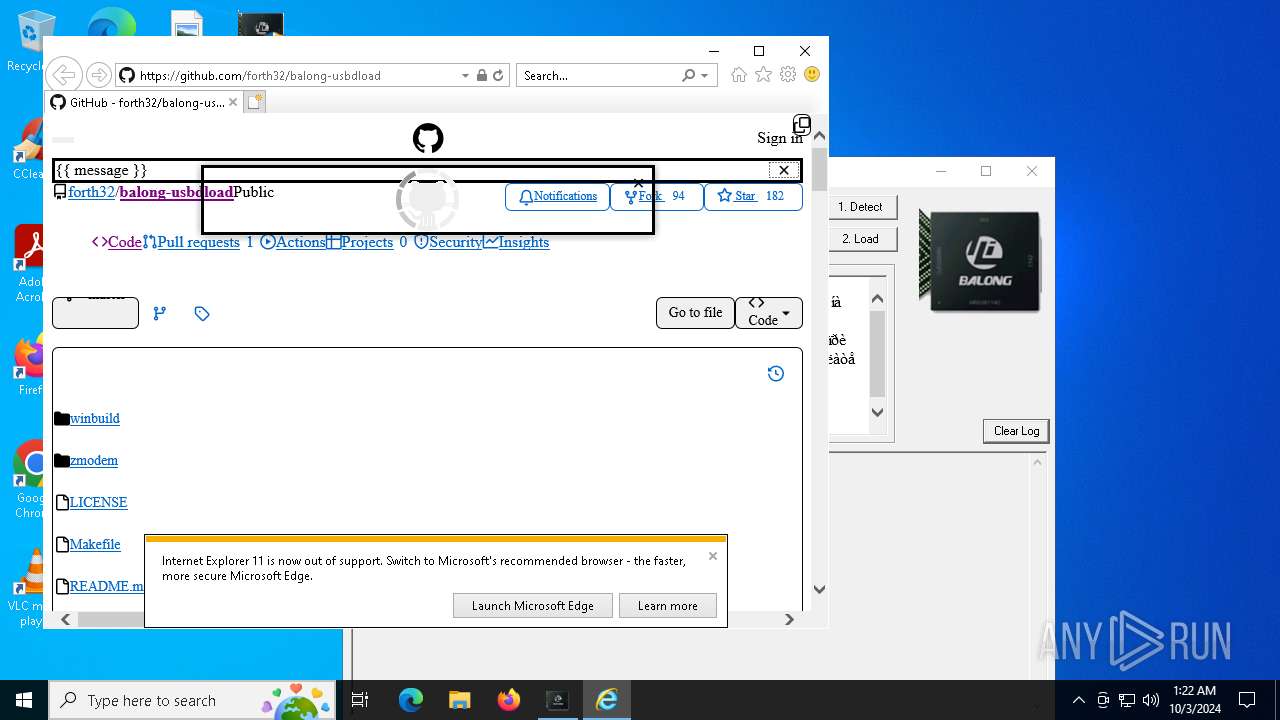This screenshot has height=720, width=1280.
Task: Click IE page vertical scrollbar down arrow
Action: (x=819, y=590)
